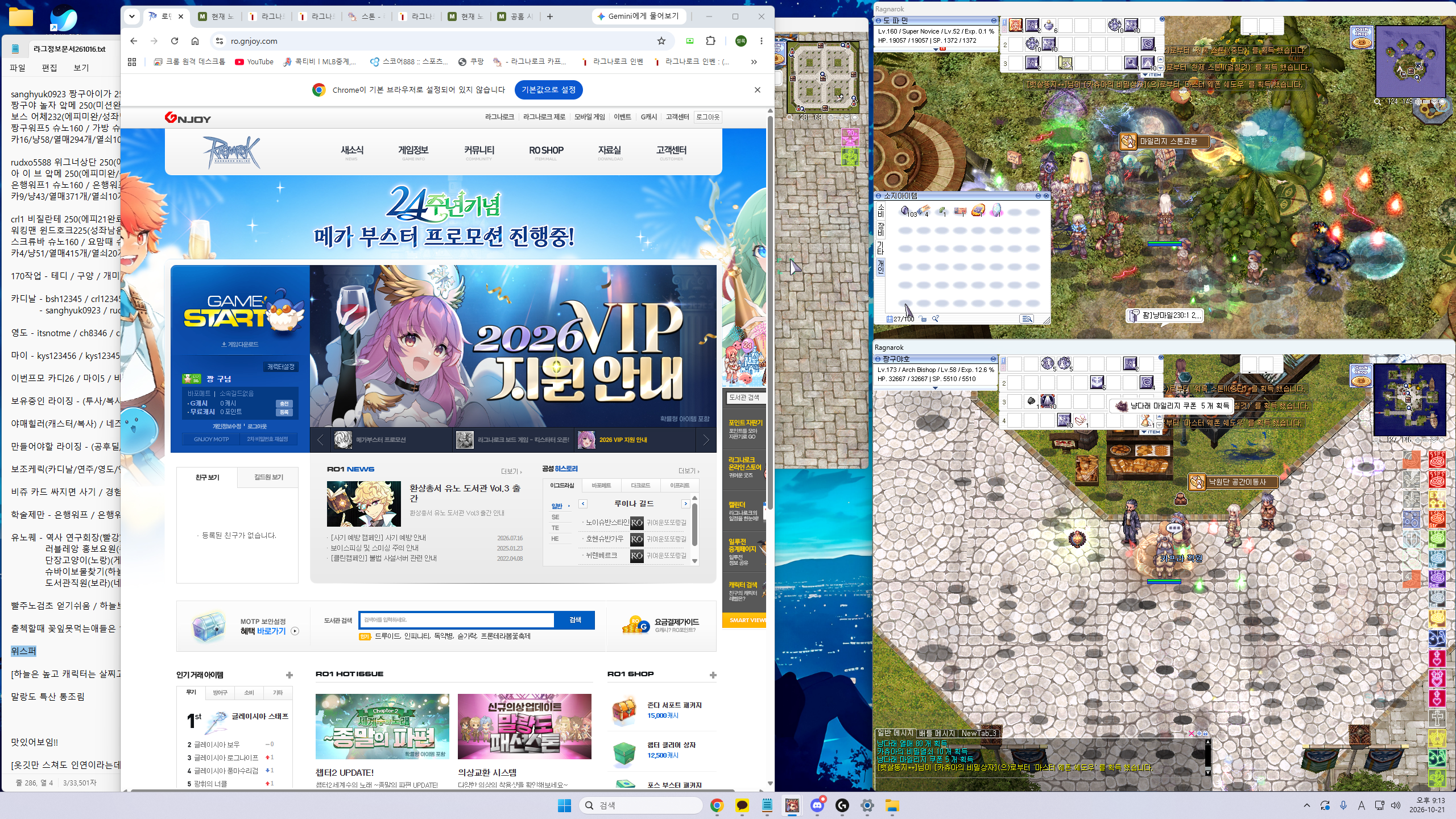This screenshot has width=1456, height=819.
Task: Expand 도파민 status panel down arrow
Action: [x=936, y=49]
